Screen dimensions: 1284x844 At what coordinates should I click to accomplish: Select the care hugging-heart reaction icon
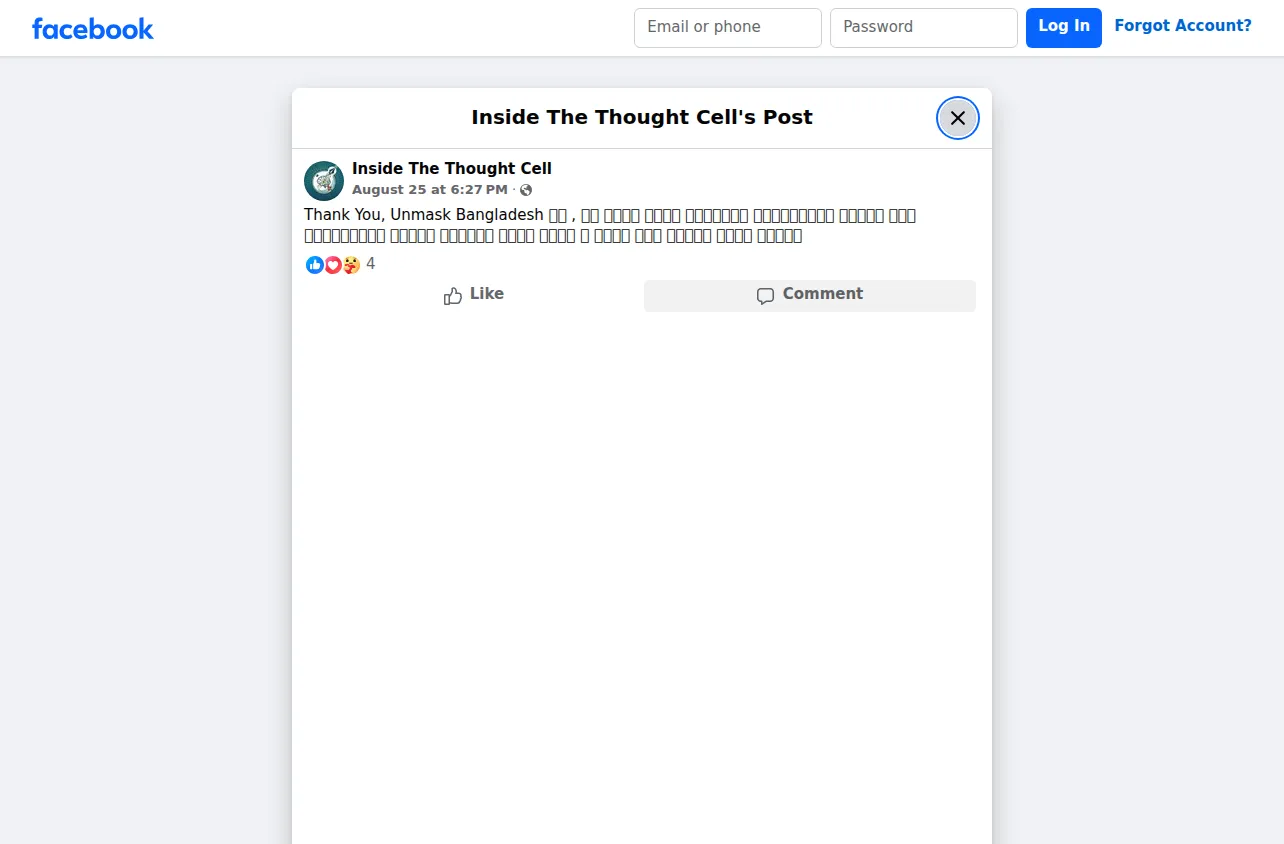(x=351, y=265)
